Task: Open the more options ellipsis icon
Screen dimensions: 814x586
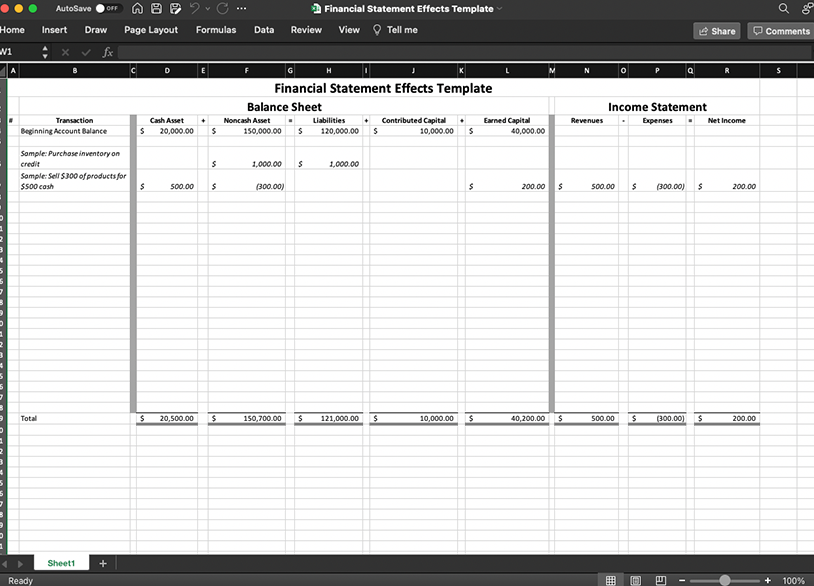Action: (241, 8)
